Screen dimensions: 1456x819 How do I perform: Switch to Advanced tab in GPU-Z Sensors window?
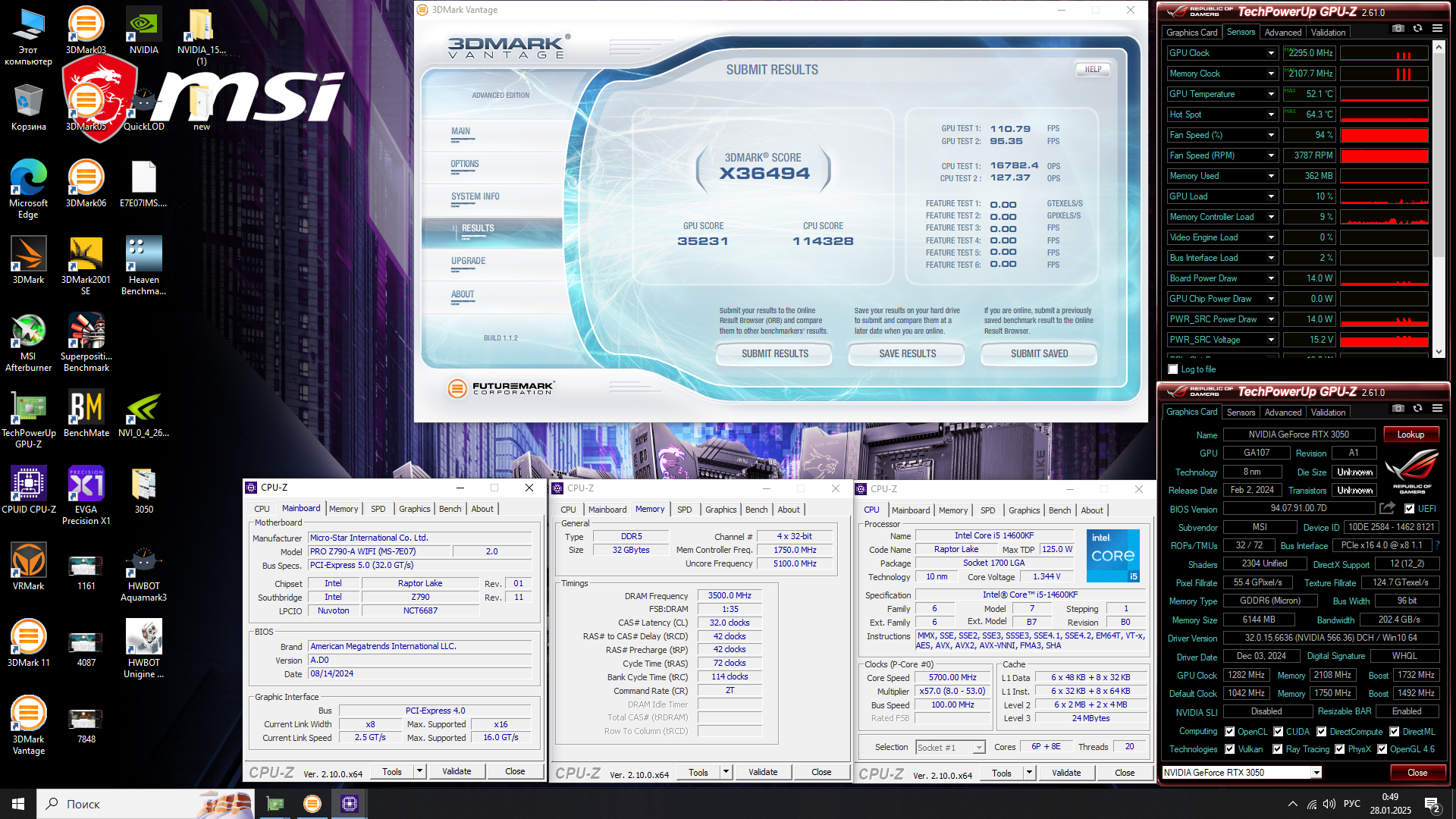pyautogui.click(x=1282, y=32)
